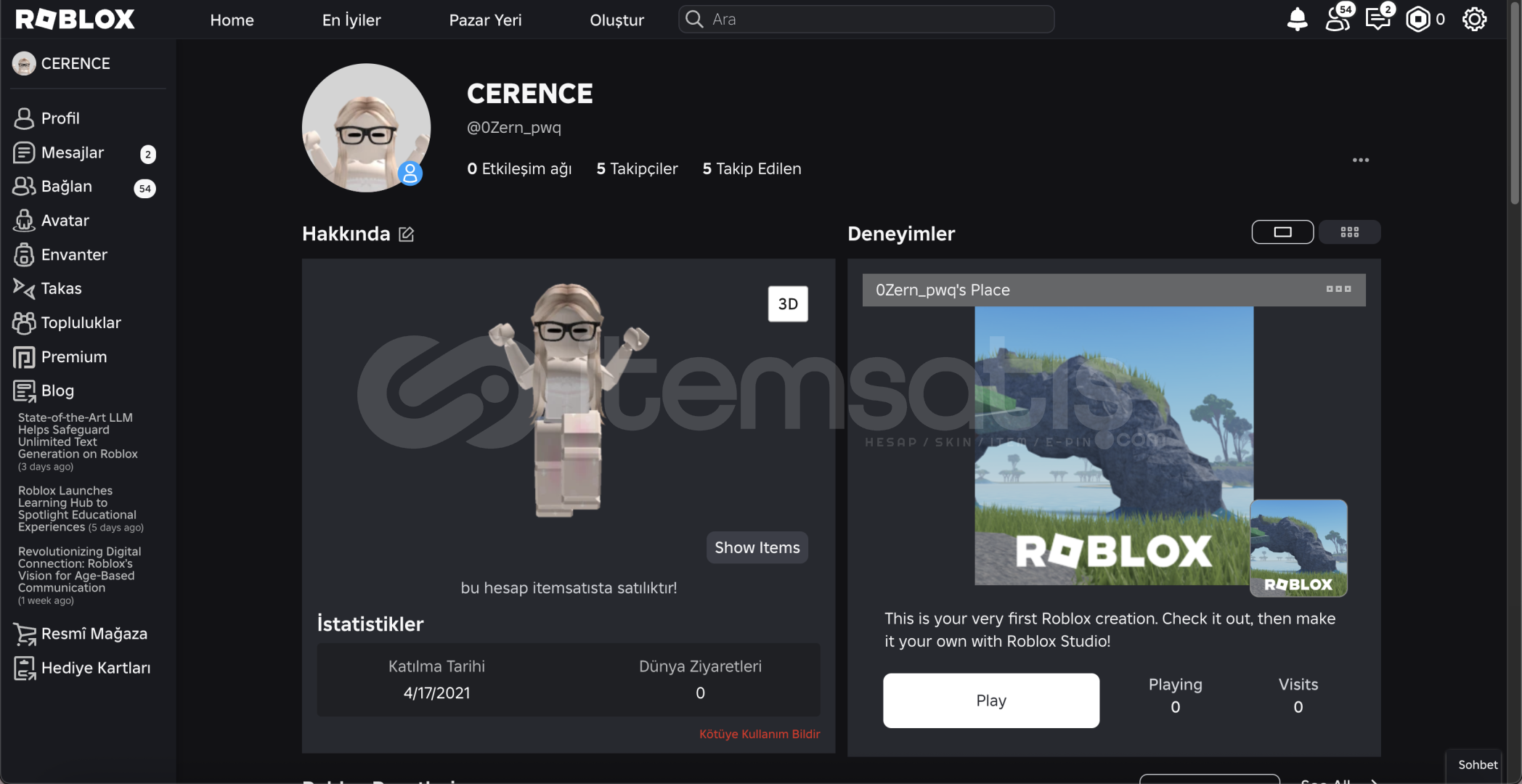Click the Mesajlar sidebar icon
The height and width of the screenshot is (784, 1522).
(24, 152)
